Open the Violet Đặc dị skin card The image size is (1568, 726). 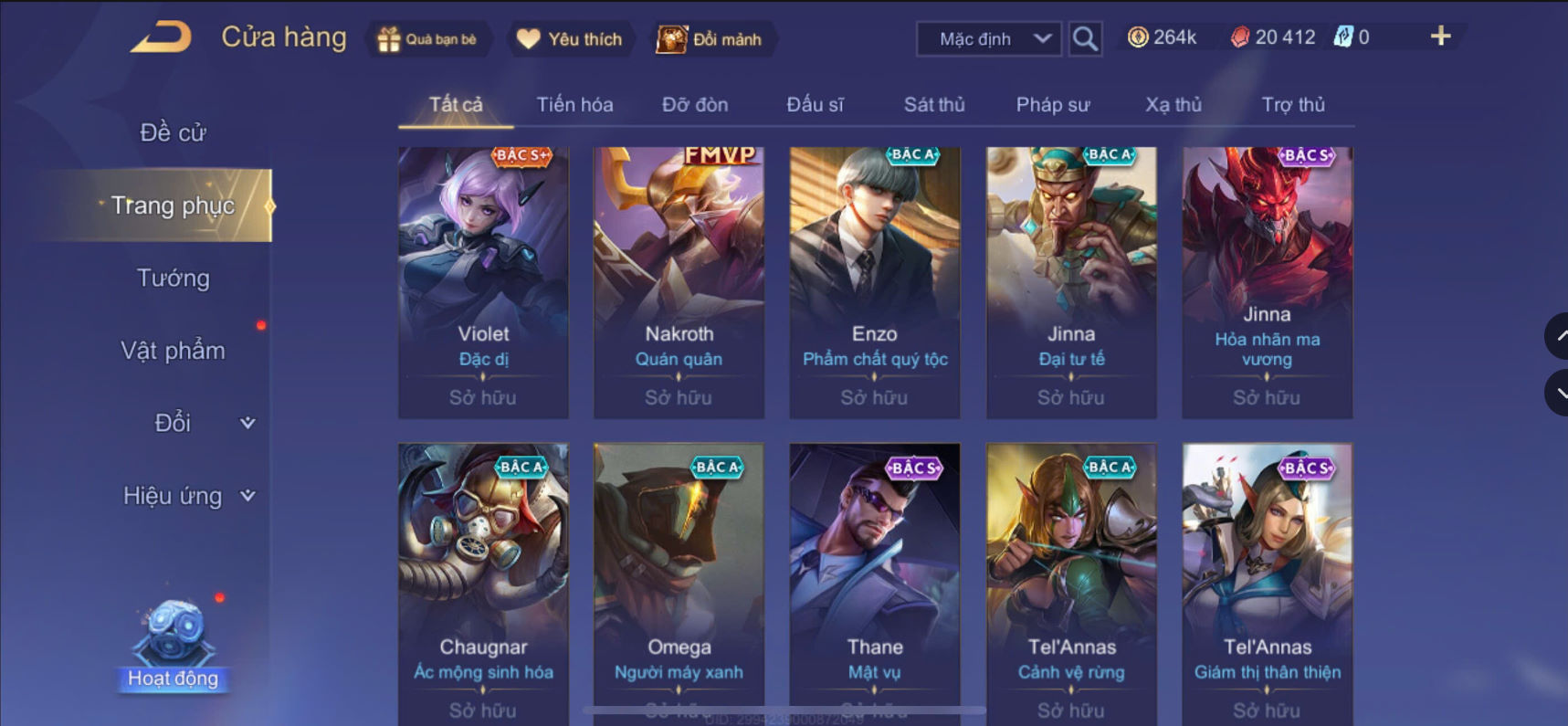point(483,282)
